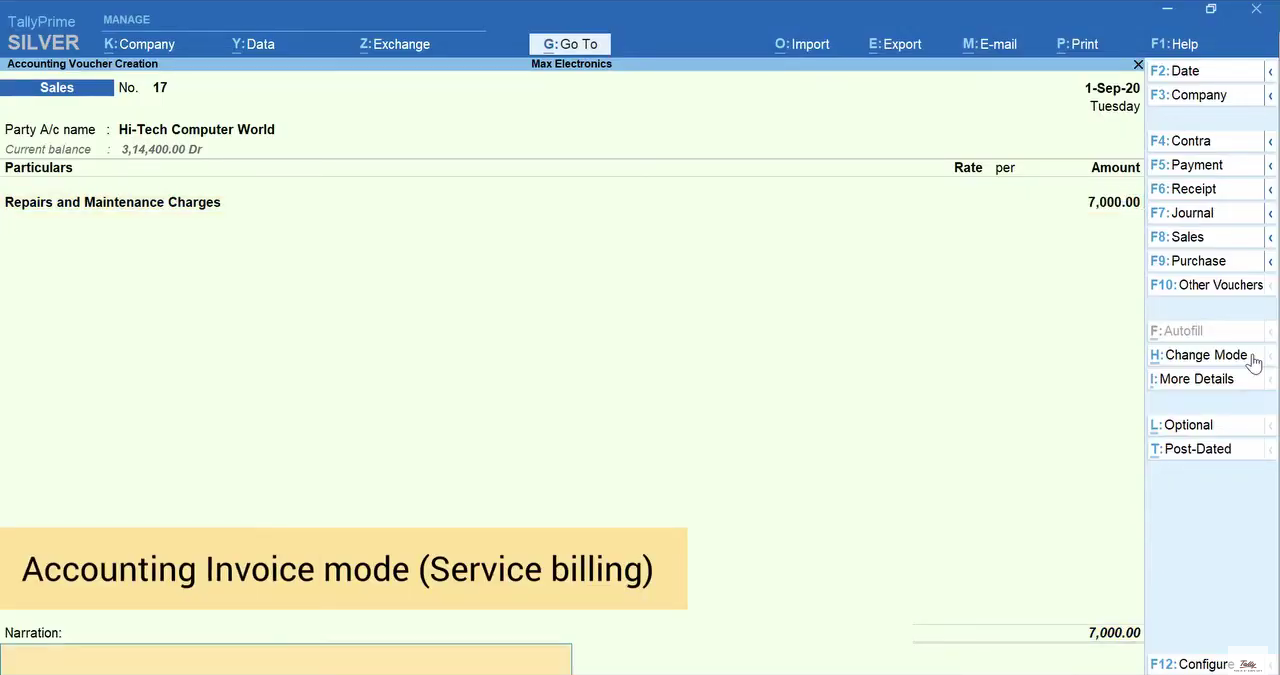Image resolution: width=1280 pixels, height=675 pixels.
Task: Click the voucher date 1-Sep-20
Action: click(x=1112, y=88)
